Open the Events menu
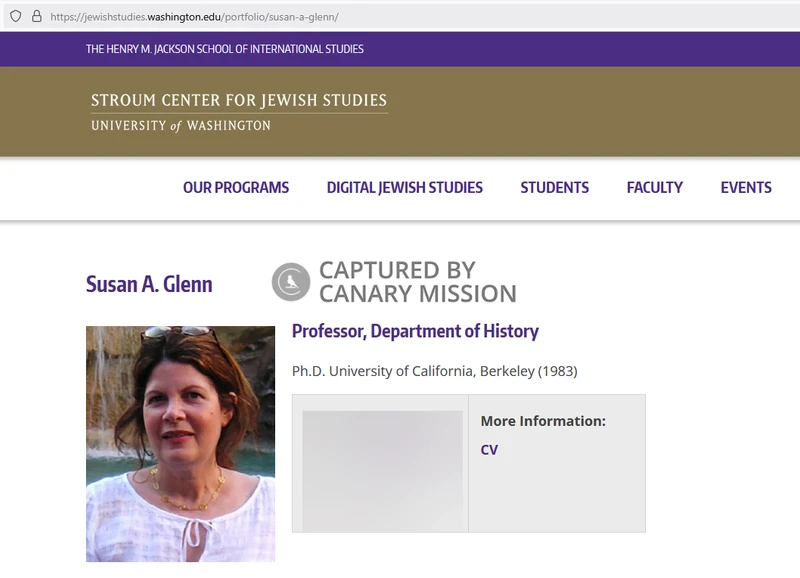This screenshot has height=578, width=800. (746, 188)
